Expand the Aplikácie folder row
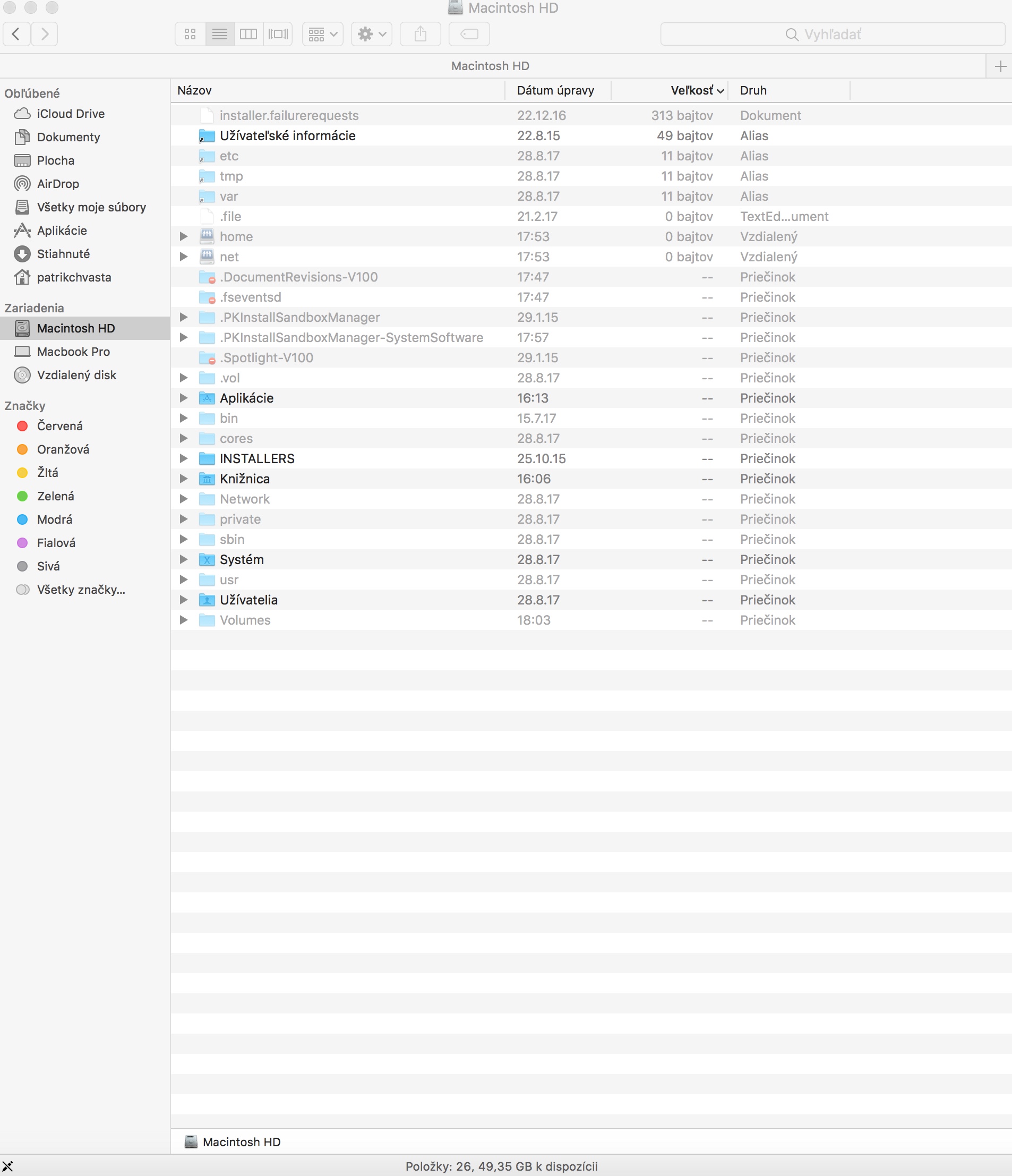Screen dimensions: 1012x1176 (183, 398)
